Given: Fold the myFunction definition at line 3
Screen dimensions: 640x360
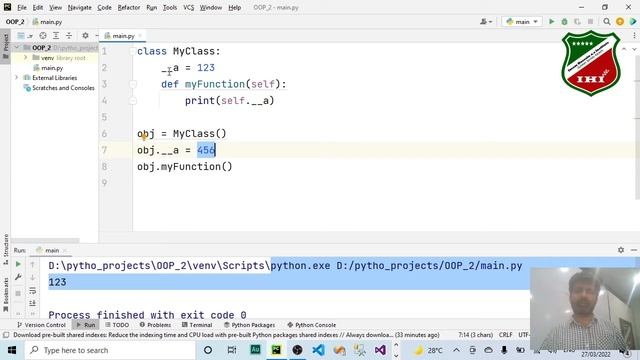Looking at the screenshot, I should 133,84.
